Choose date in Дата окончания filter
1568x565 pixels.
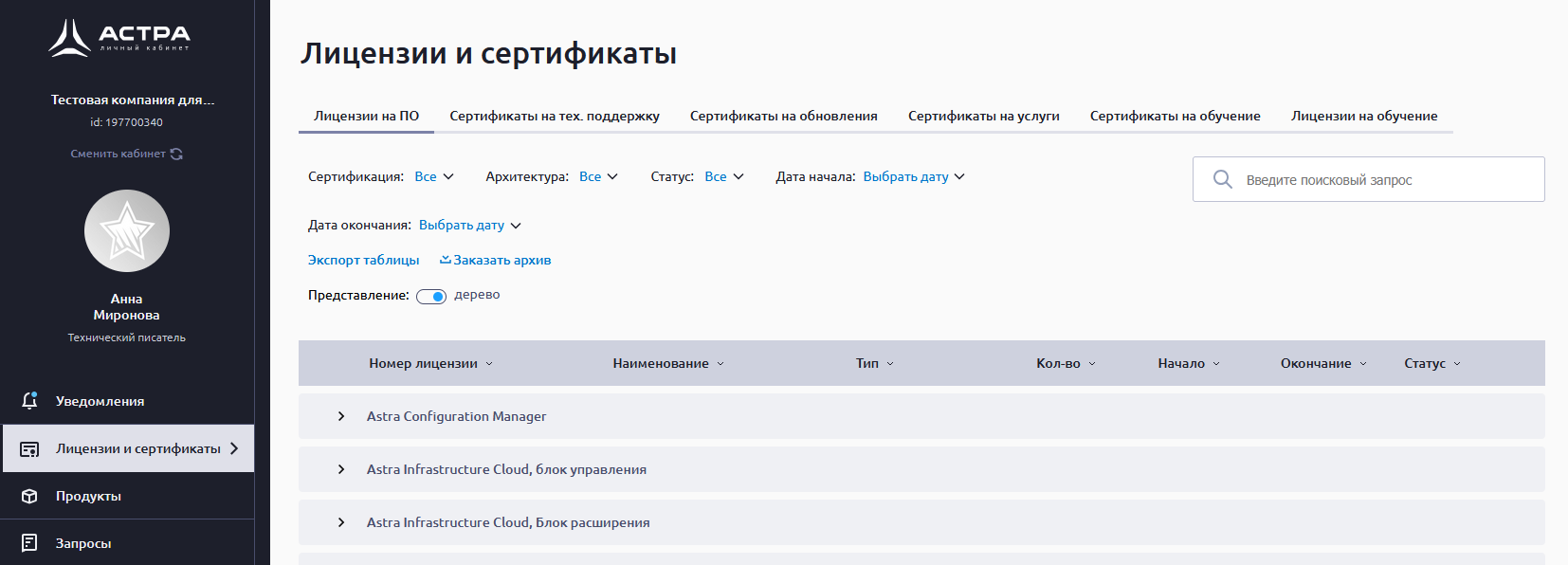tap(469, 226)
